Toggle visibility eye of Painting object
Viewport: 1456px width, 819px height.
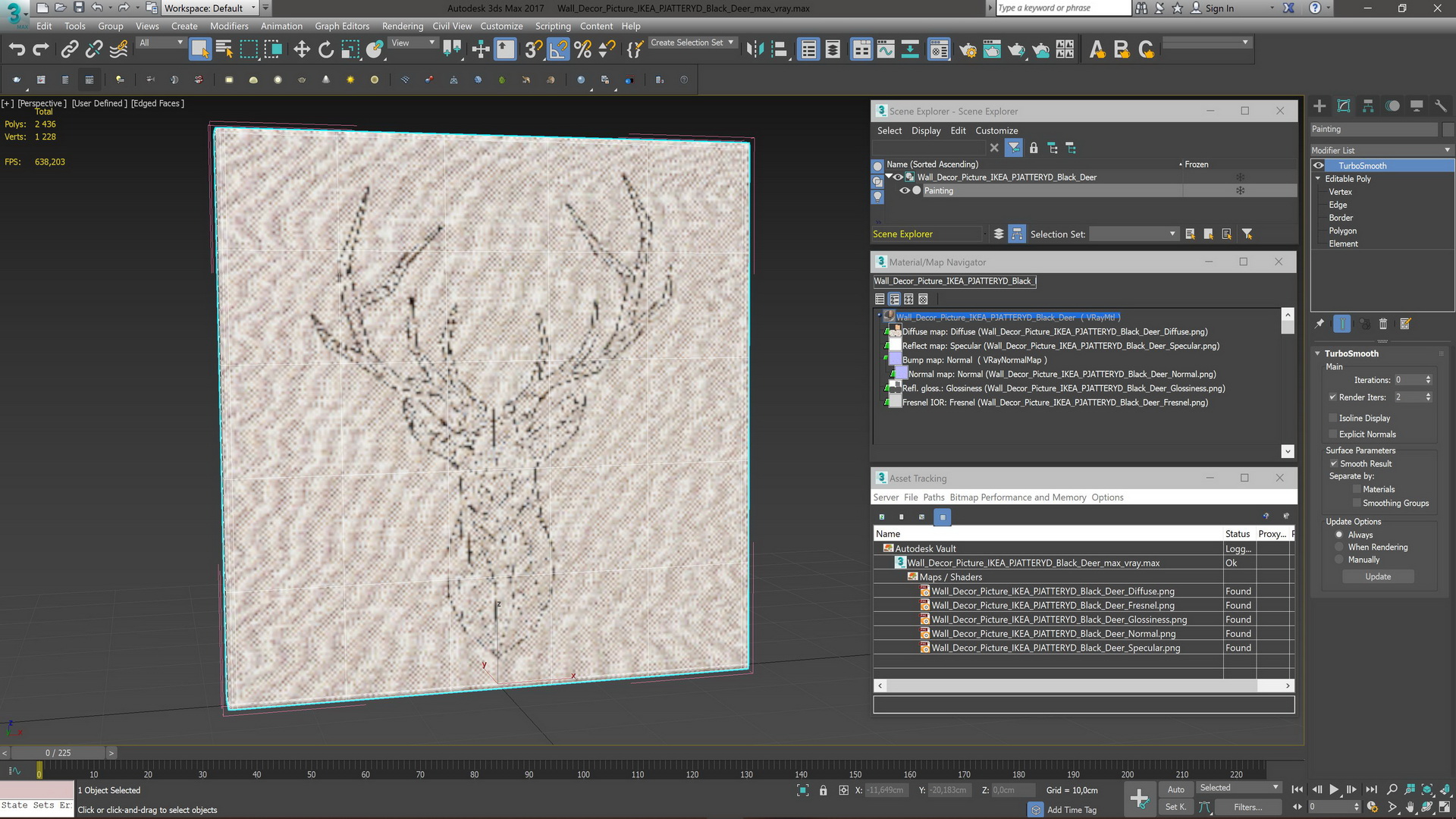pyautogui.click(x=904, y=191)
